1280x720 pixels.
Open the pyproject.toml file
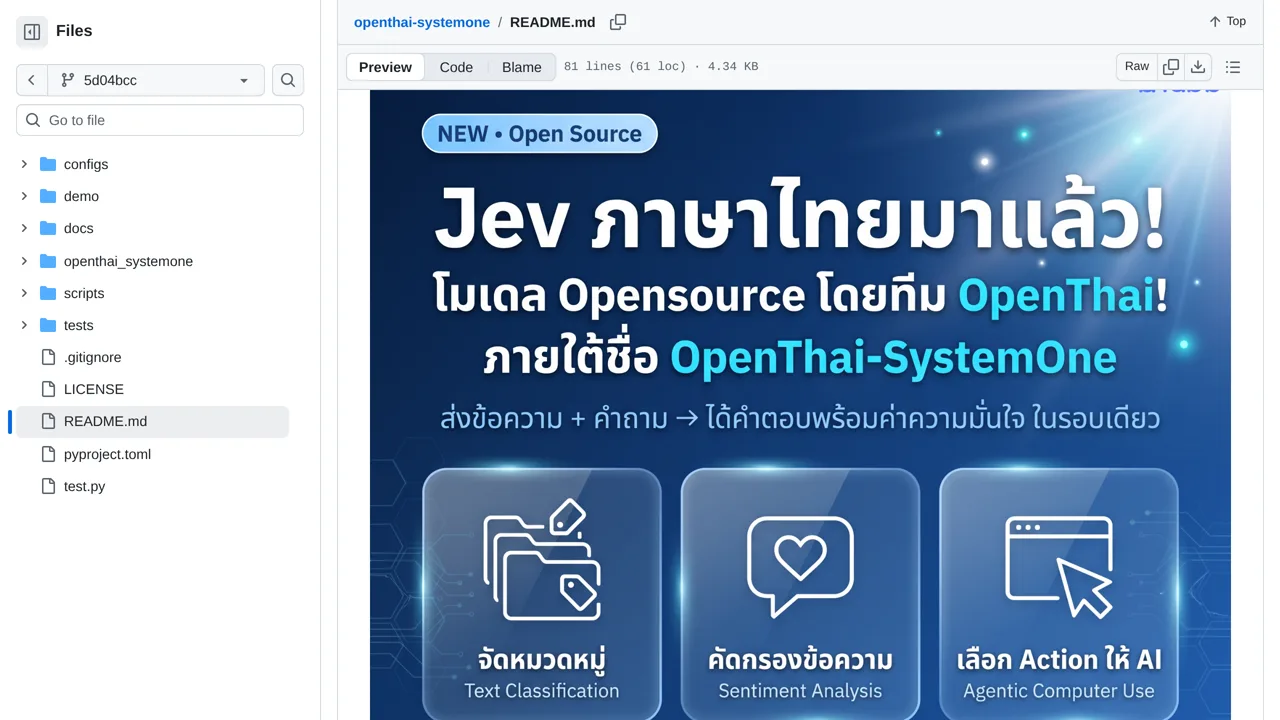click(107, 454)
